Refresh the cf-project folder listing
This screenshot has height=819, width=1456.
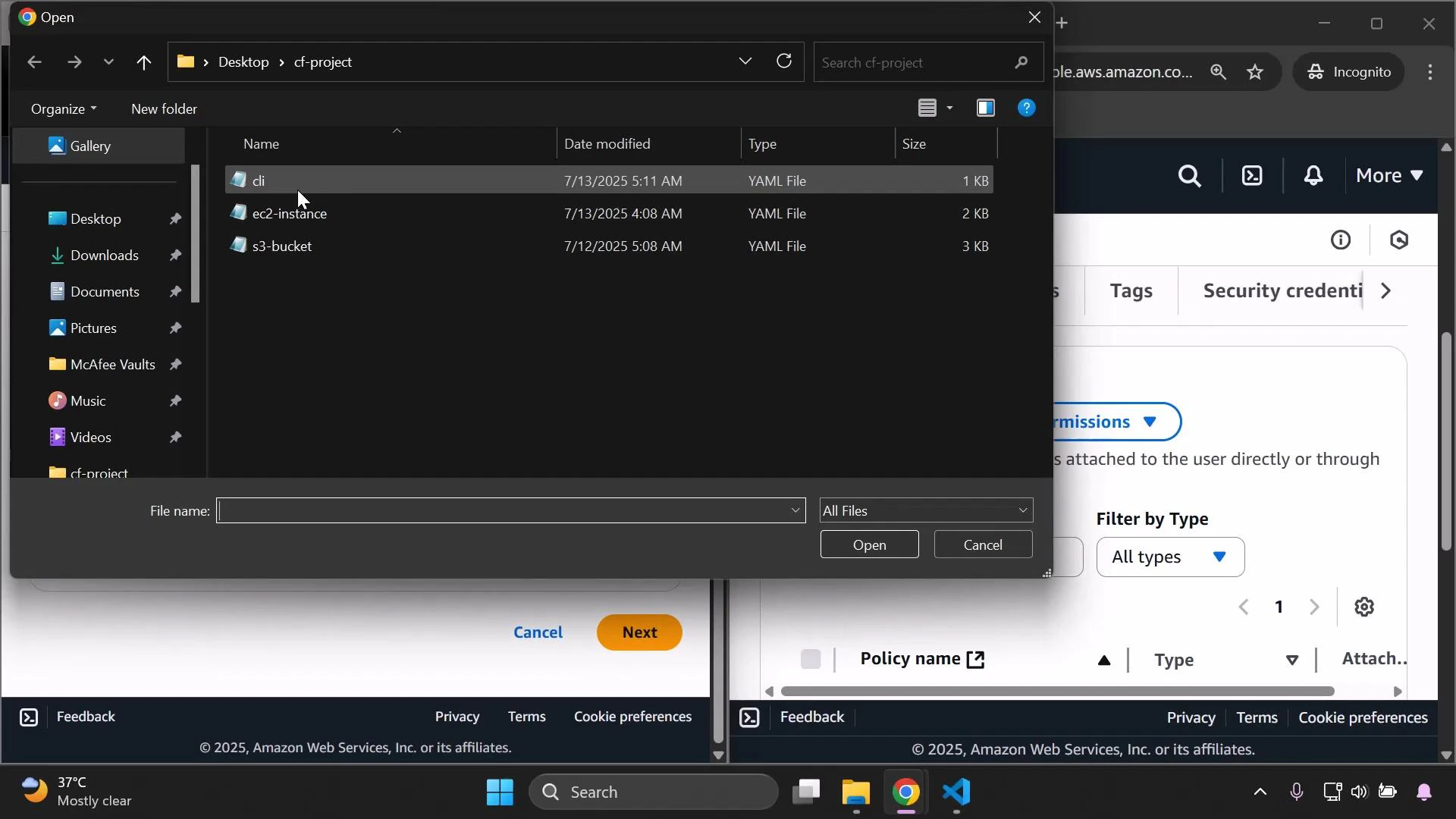pos(785,61)
